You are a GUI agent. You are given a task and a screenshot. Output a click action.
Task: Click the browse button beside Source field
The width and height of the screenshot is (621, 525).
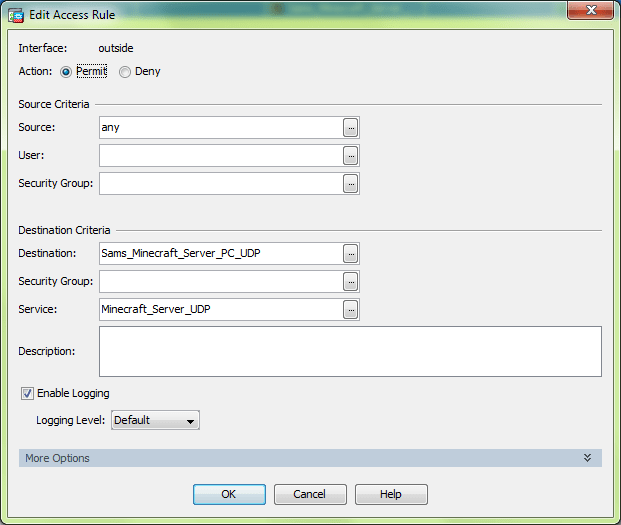click(x=350, y=128)
